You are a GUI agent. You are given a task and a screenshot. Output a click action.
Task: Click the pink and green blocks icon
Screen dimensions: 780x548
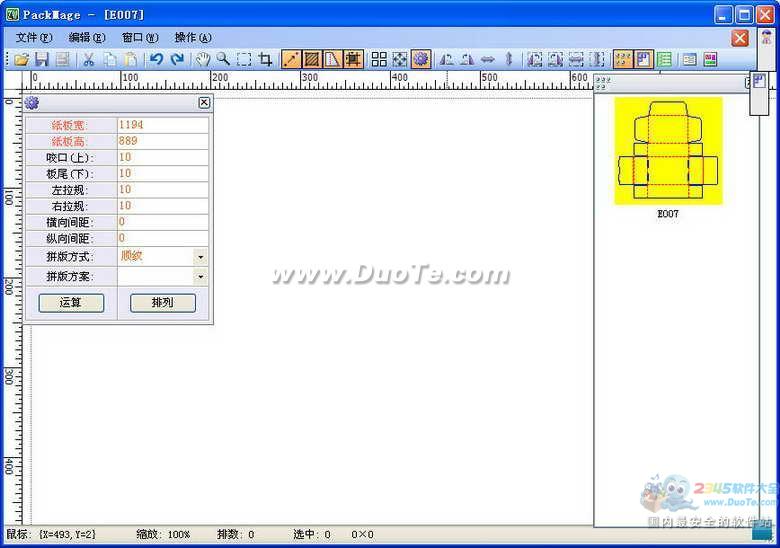point(710,60)
